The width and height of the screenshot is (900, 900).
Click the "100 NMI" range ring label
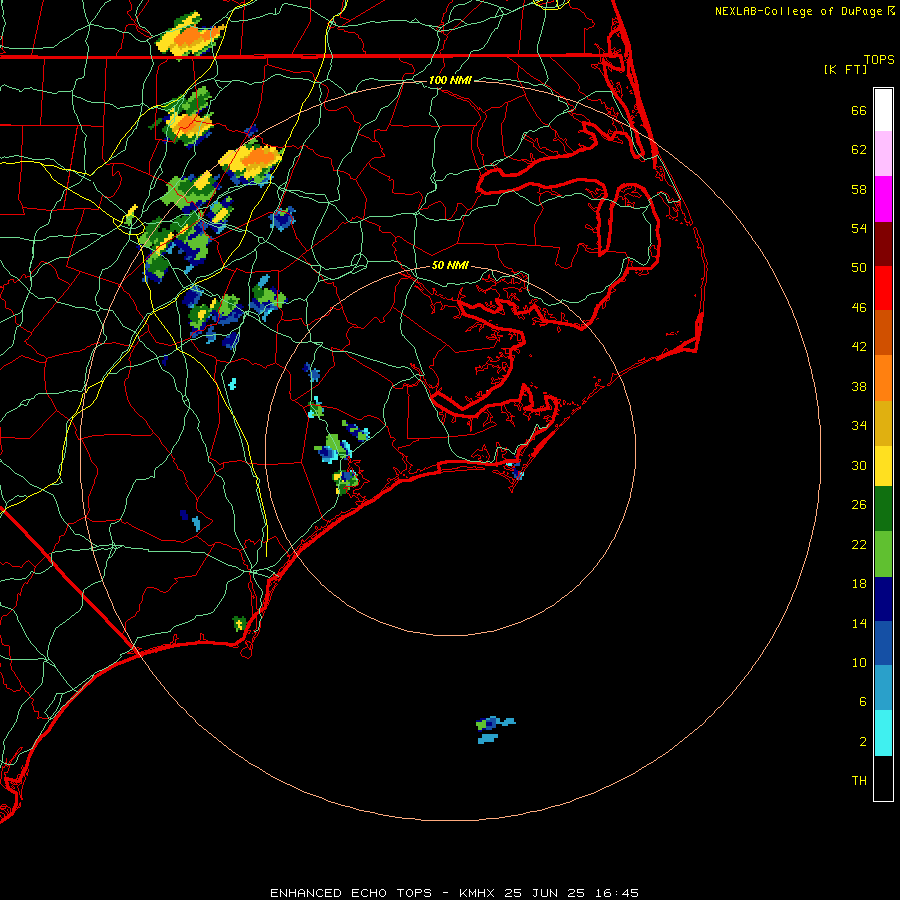450,80
